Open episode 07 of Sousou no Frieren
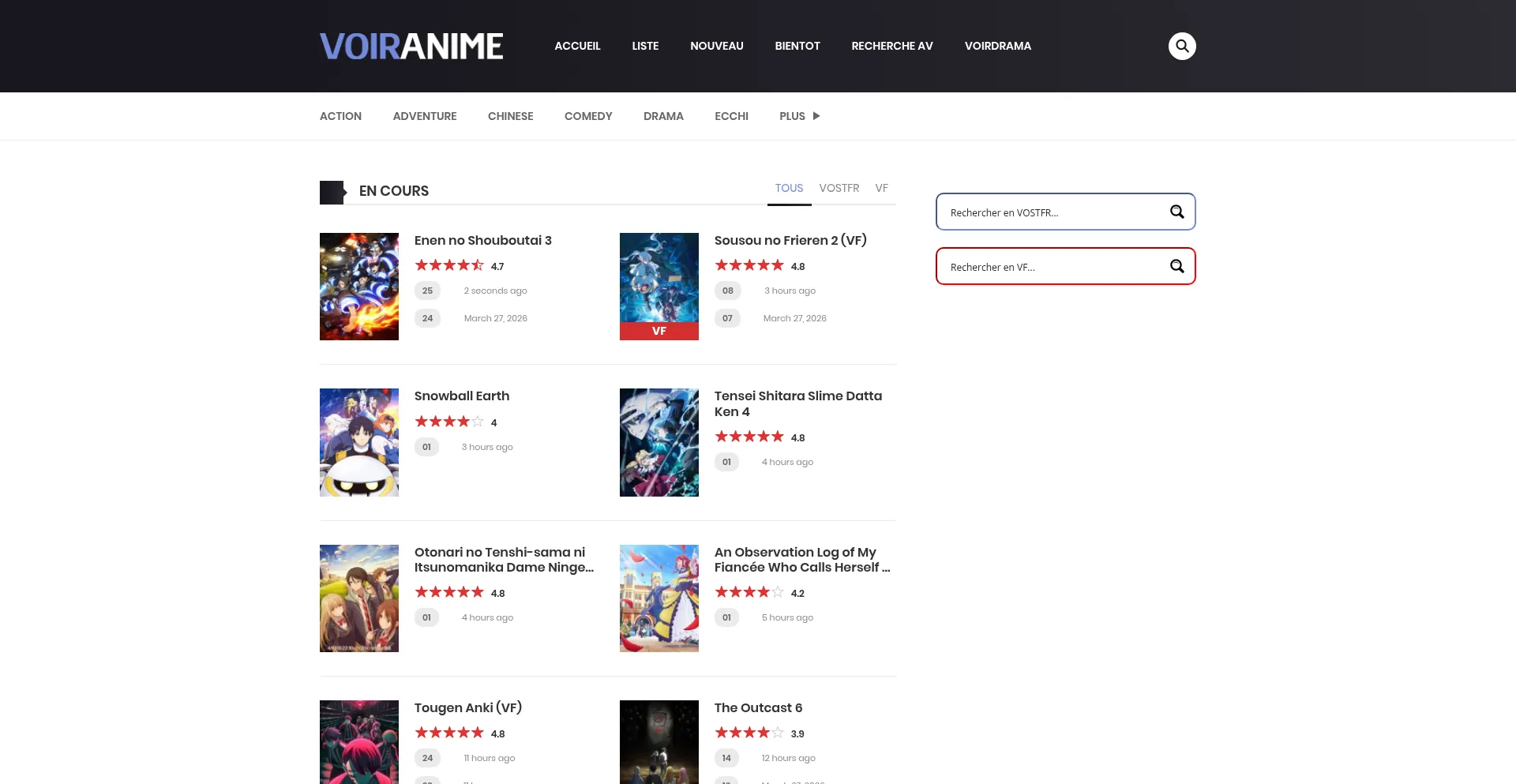The height and width of the screenshot is (784, 1516). click(727, 318)
